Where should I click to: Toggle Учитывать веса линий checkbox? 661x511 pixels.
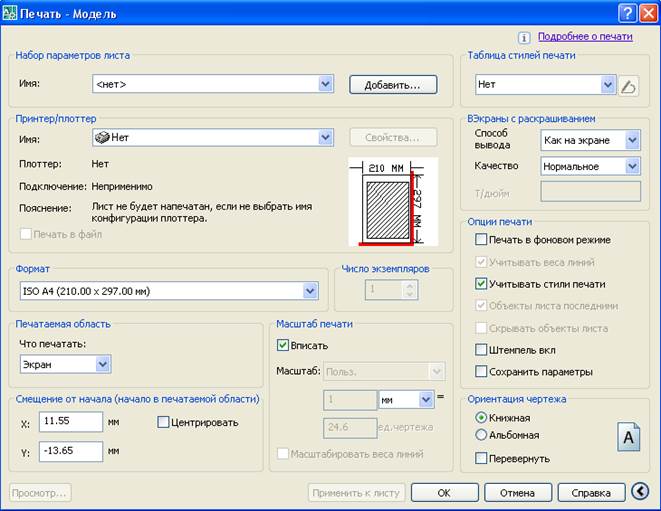481,262
